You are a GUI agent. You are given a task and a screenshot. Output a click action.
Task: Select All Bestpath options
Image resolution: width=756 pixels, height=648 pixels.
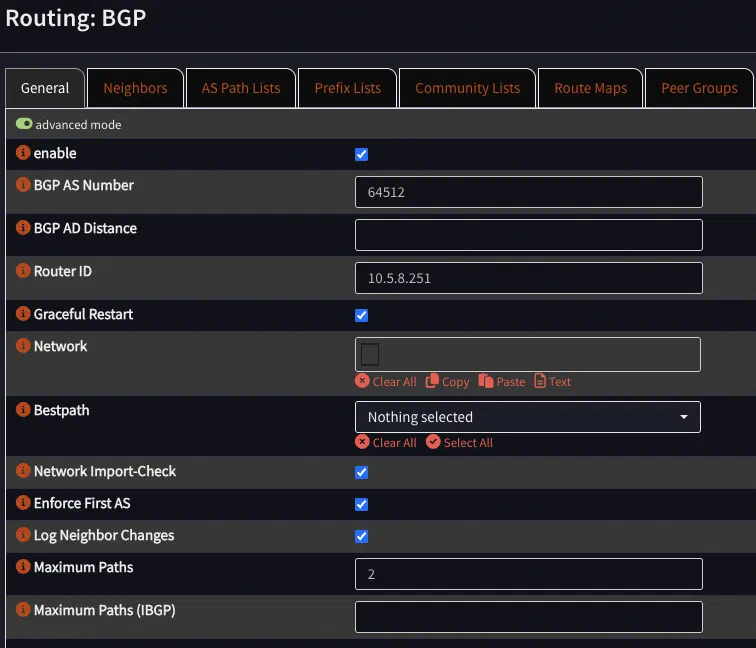click(459, 442)
